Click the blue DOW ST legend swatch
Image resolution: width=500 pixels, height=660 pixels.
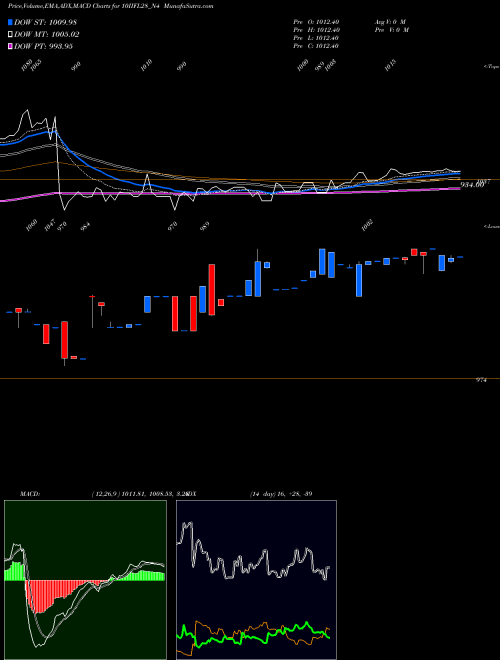[x=10, y=22]
